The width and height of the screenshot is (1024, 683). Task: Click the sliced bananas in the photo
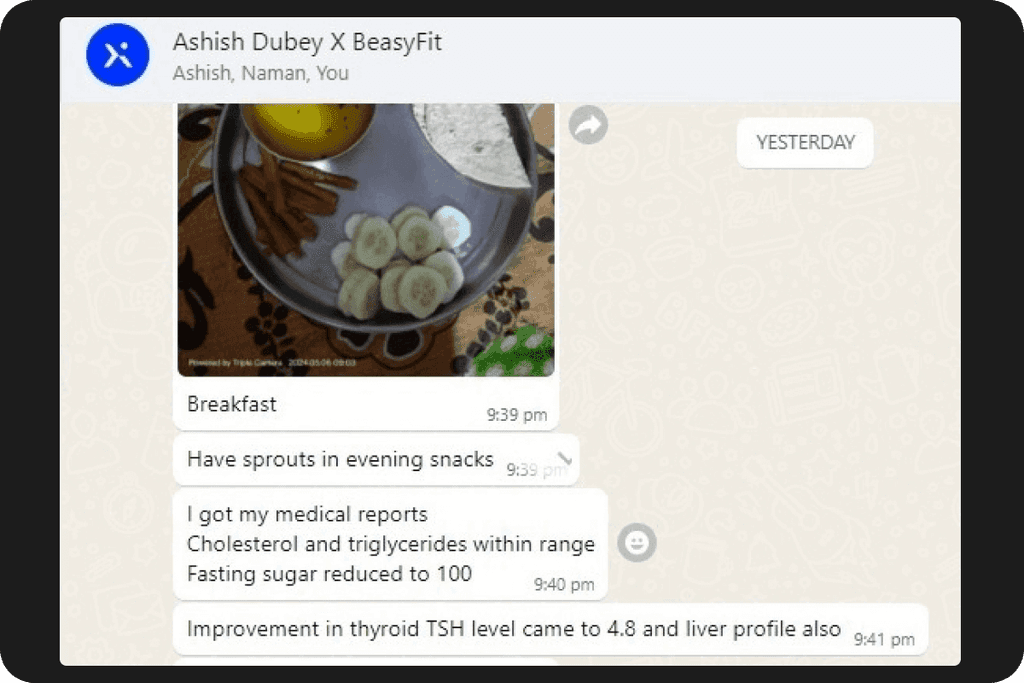tap(398, 261)
